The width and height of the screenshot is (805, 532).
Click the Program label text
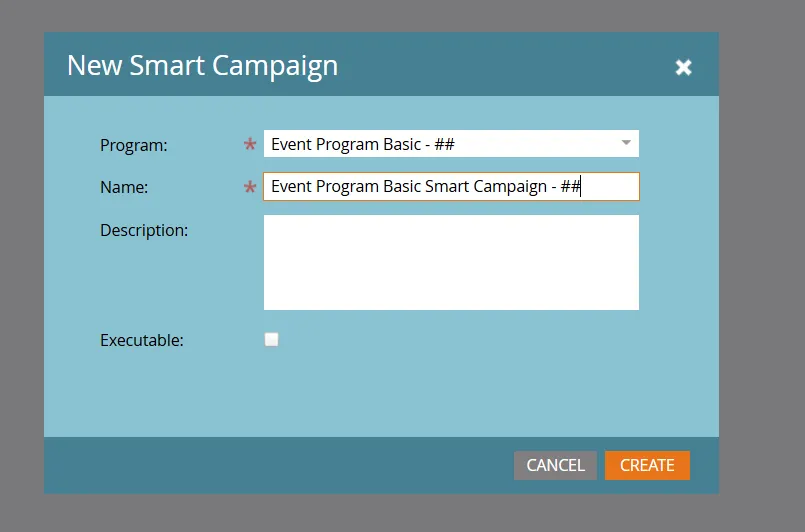click(133, 145)
